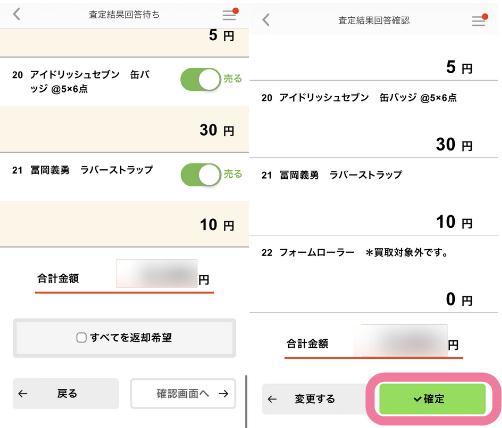This screenshot has height=428, width=502.
Task: Click the 変更する button
Action: [315, 399]
